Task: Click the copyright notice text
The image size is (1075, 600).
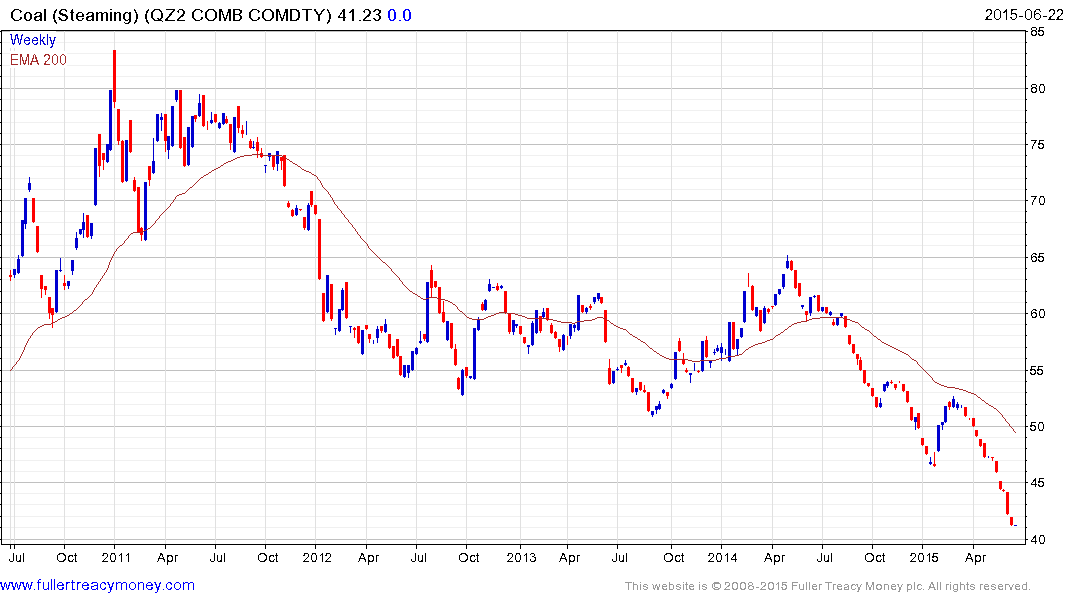Action: (827, 586)
